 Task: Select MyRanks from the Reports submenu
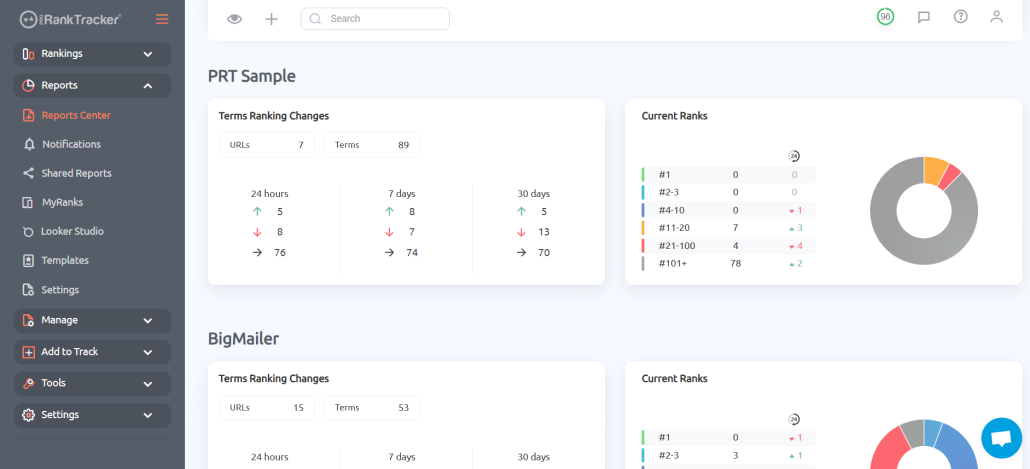(62, 202)
